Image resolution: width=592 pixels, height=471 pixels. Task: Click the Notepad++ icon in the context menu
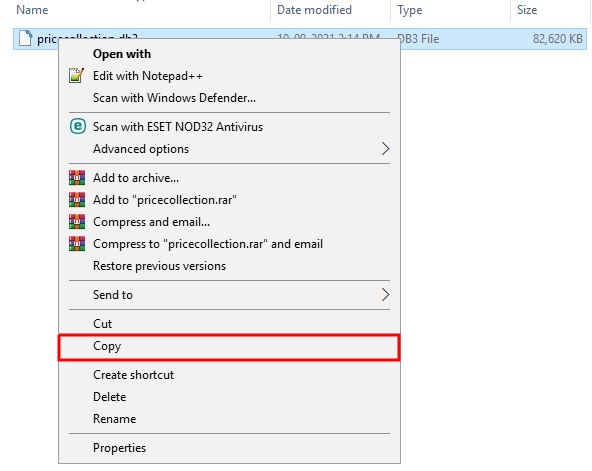click(76, 75)
